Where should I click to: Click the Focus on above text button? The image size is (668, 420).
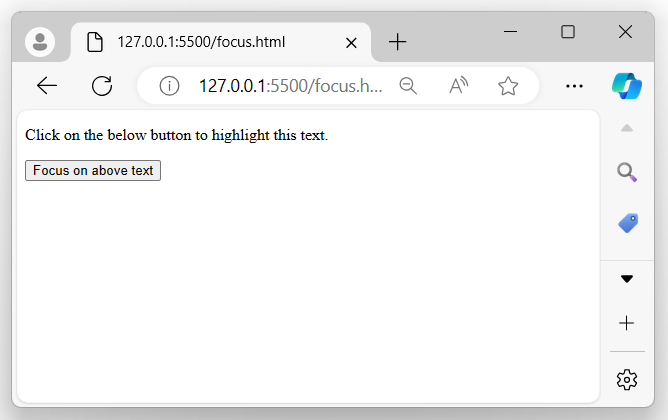(93, 170)
